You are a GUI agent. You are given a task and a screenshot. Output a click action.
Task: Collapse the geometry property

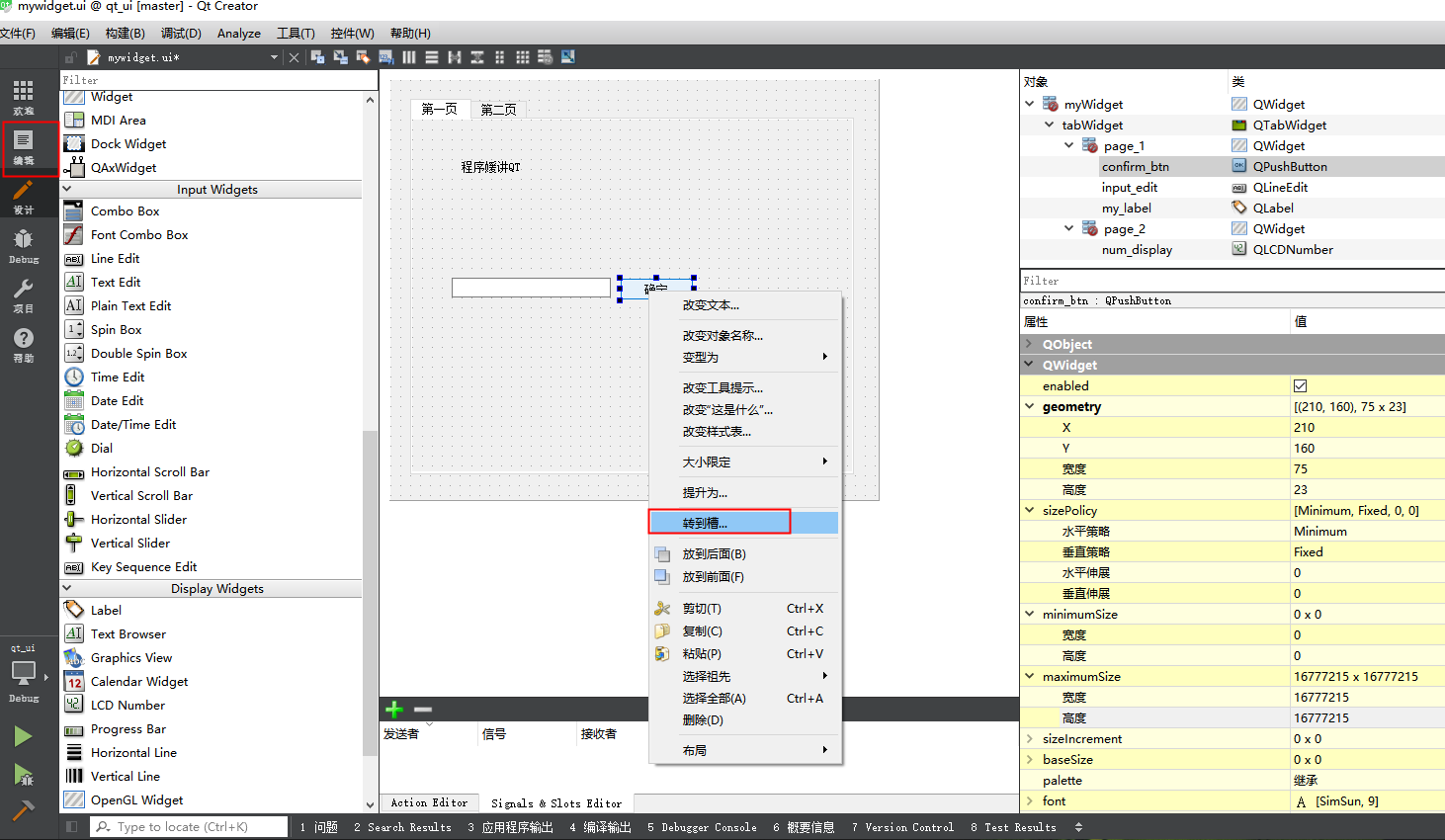[1030, 406]
